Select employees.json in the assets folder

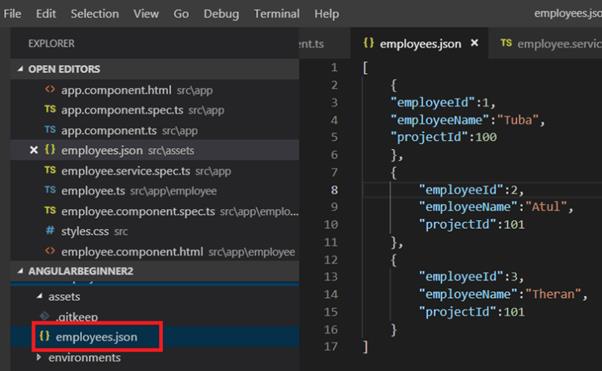[155, 337]
